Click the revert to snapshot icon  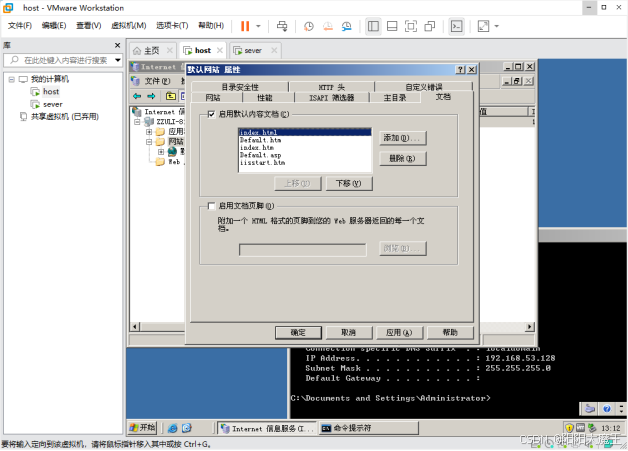(x=328, y=26)
